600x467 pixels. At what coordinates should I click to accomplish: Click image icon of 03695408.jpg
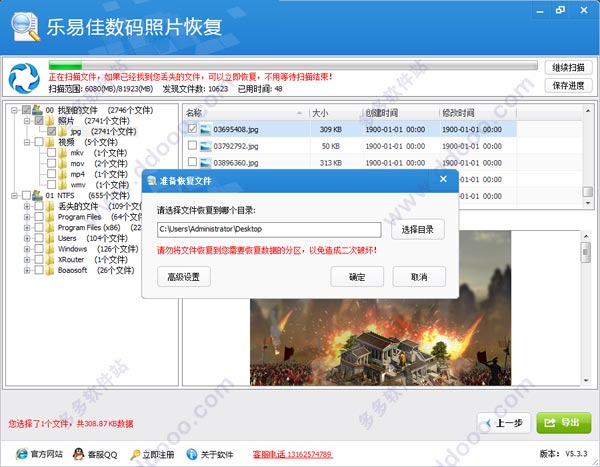pyautogui.click(x=205, y=129)
